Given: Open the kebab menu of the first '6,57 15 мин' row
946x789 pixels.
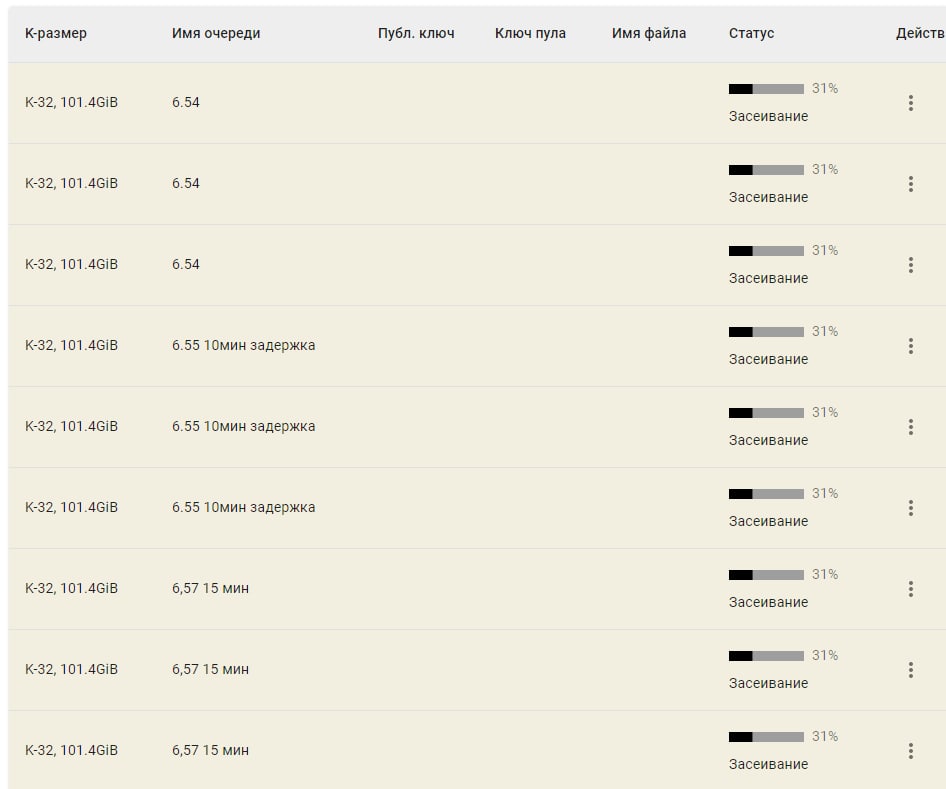Looking at the screenshot, I should pos(910,589).
